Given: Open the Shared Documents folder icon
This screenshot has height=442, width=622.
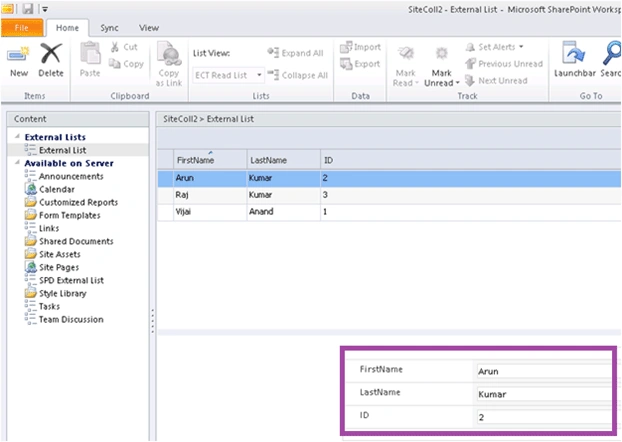Looking at the screenshot, I should (31, 241).
